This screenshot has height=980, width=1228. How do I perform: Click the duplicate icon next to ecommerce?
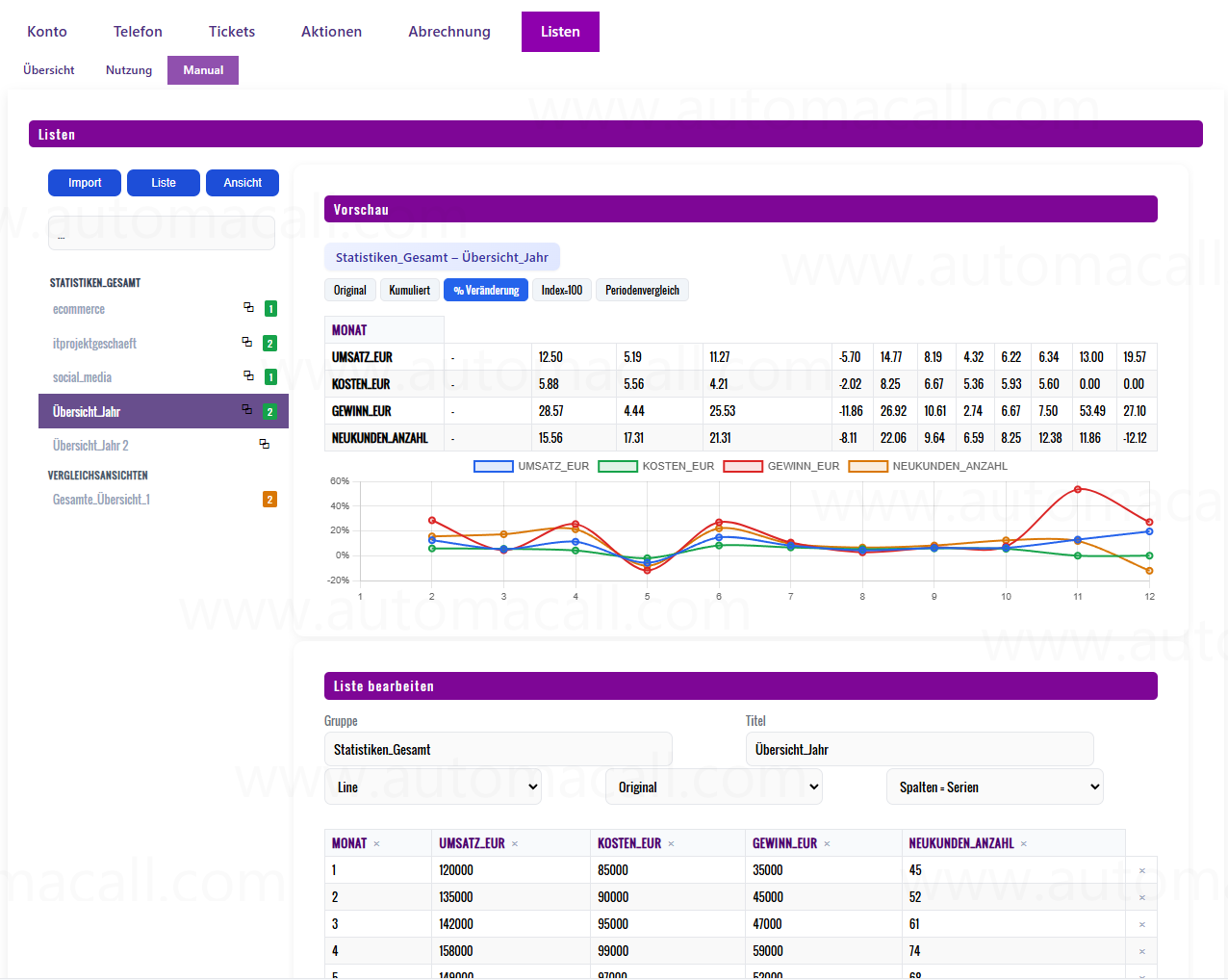pyautogui.click(x=248, y=308)
